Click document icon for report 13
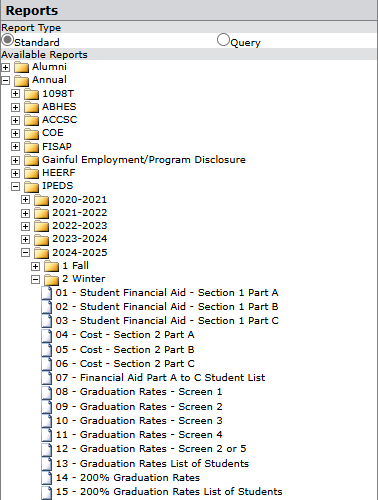 point(47,464)
